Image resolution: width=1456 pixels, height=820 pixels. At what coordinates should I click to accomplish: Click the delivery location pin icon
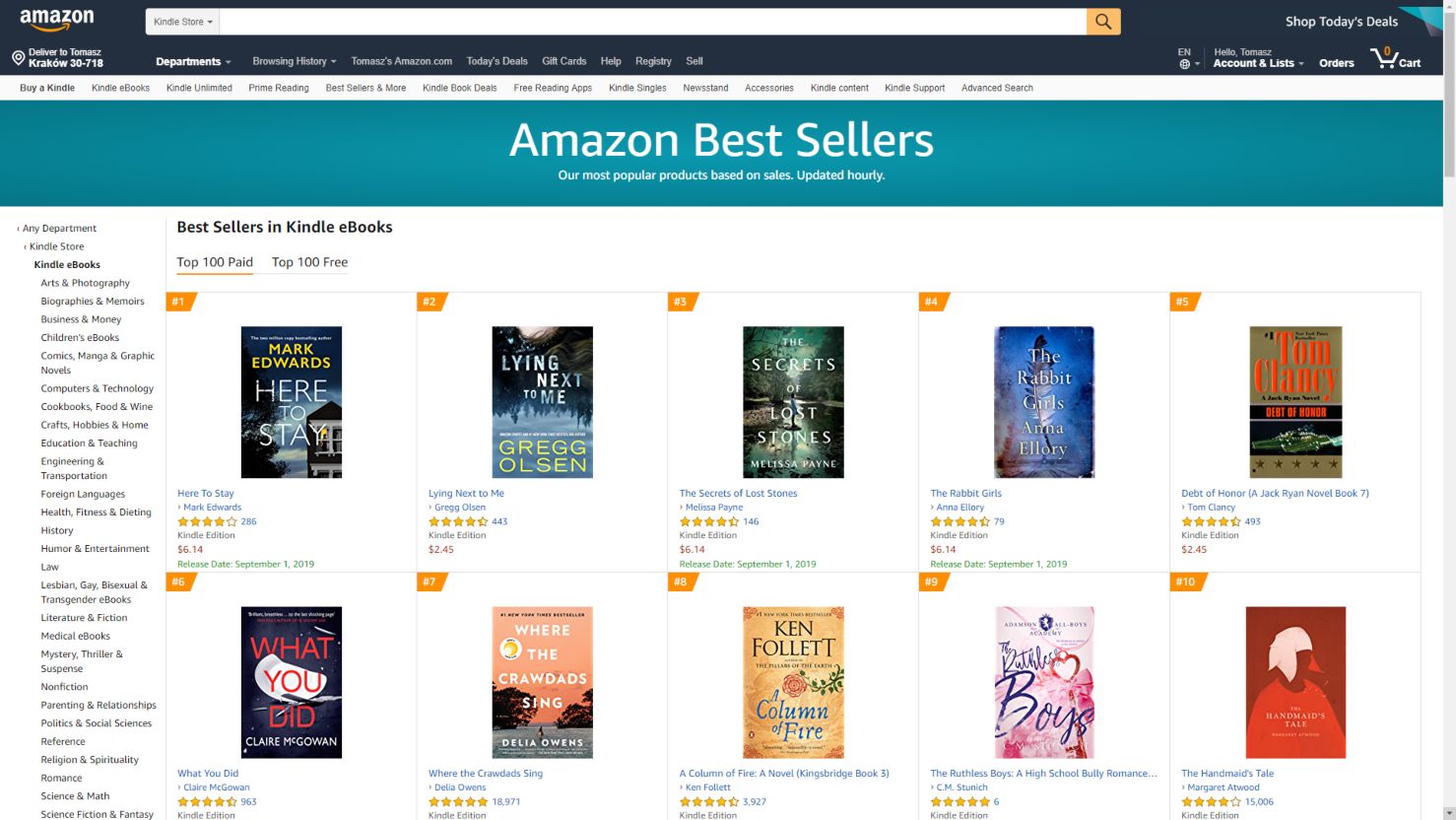[18, 58]
